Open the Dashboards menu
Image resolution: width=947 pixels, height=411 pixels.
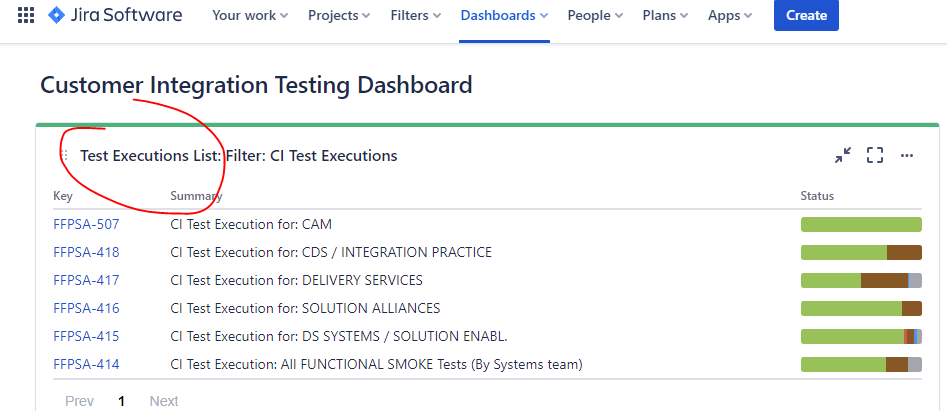504,15
